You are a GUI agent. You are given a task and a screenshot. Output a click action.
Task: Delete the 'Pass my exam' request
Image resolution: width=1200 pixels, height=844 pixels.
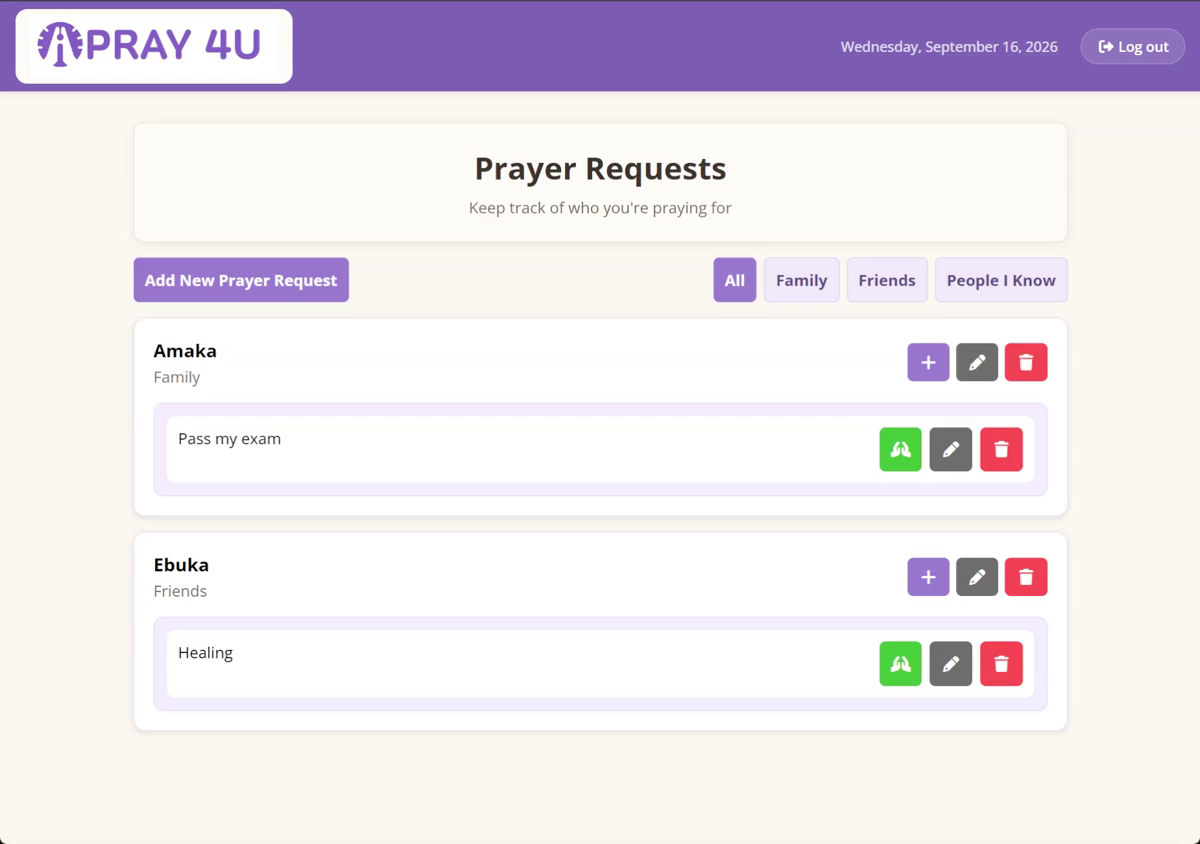pyautogui.click(x=1001, y=450)
